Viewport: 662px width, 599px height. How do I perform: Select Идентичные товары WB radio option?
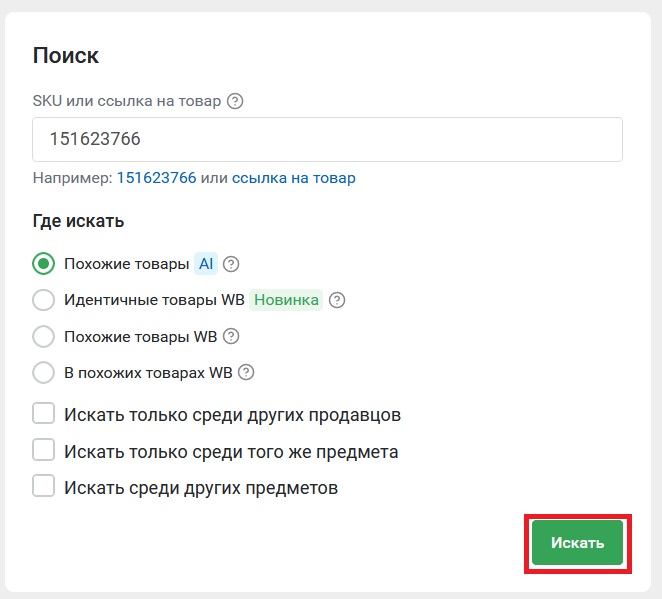coord(43,300)
